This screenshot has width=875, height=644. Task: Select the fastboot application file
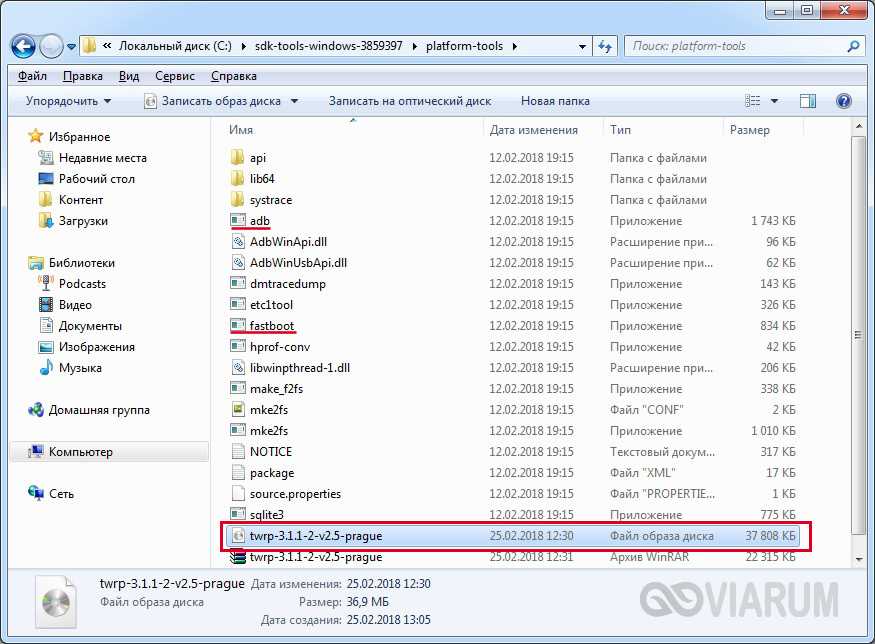(271, 326)
